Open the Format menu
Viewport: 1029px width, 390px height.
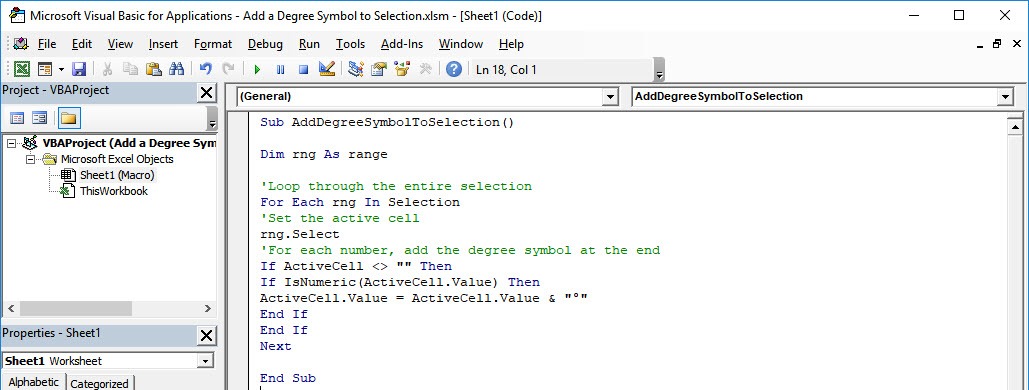[x=213, y=44]
